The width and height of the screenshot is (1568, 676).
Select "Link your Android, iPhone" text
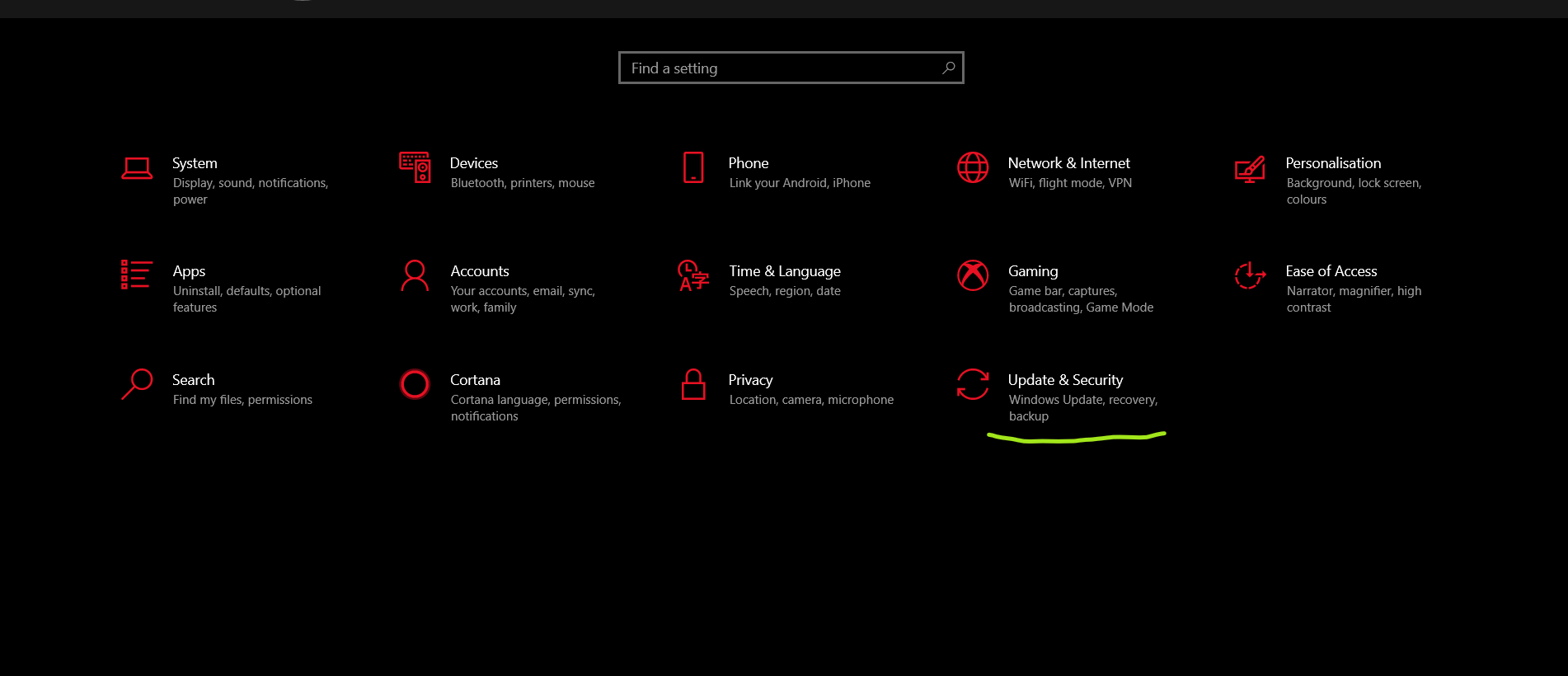click(x=800, y=183)
